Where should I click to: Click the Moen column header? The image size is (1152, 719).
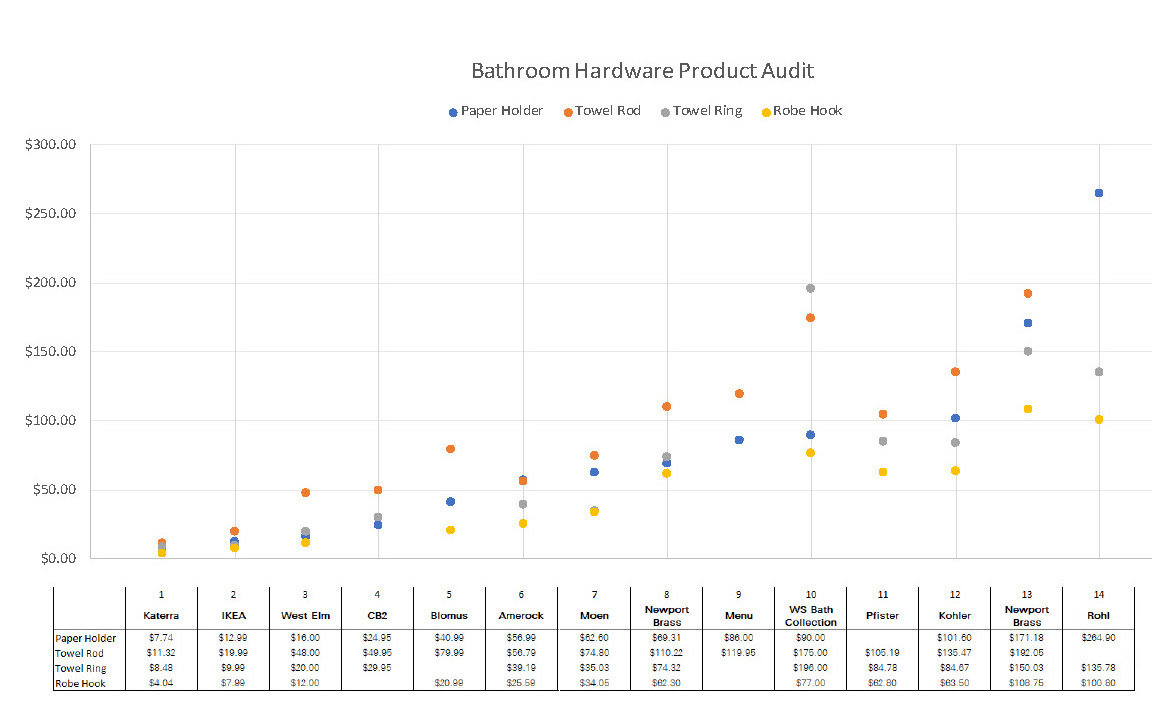click(594, 616)
